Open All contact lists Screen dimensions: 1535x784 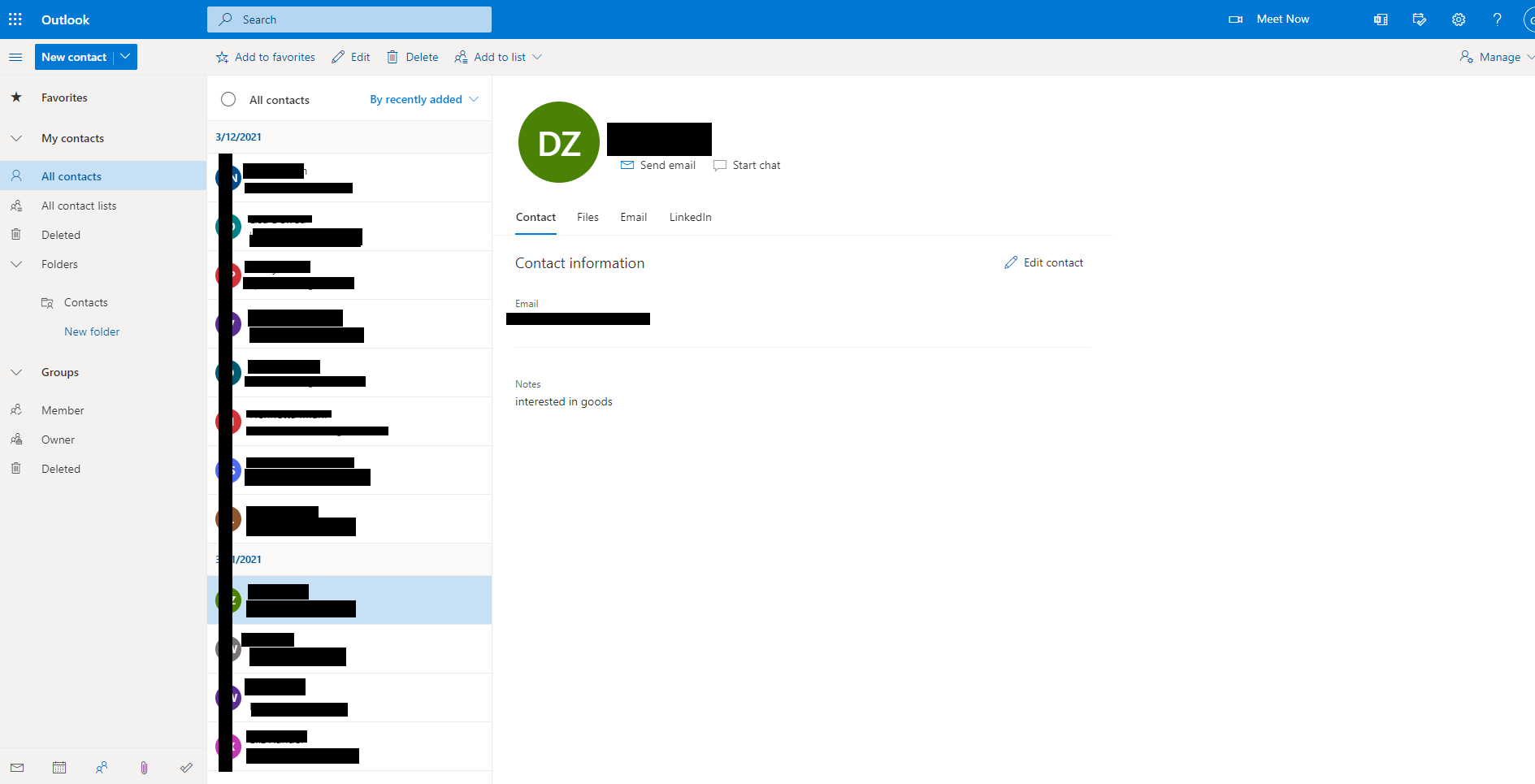(x=103, y=206)
